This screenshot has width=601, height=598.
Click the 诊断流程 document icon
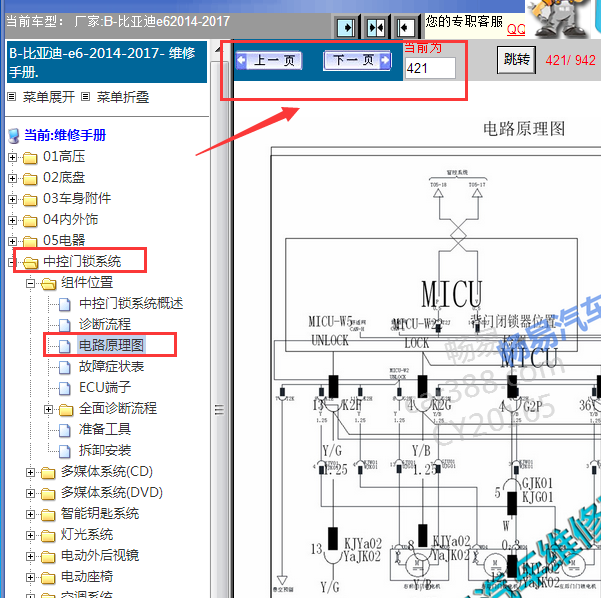click(65, 325)
